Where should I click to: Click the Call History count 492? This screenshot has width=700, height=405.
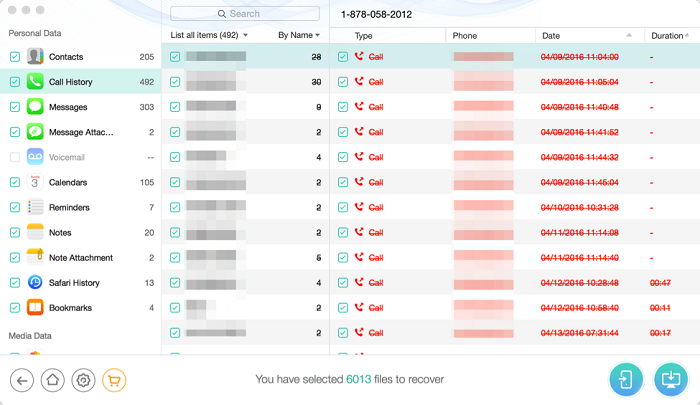[146, 82]
